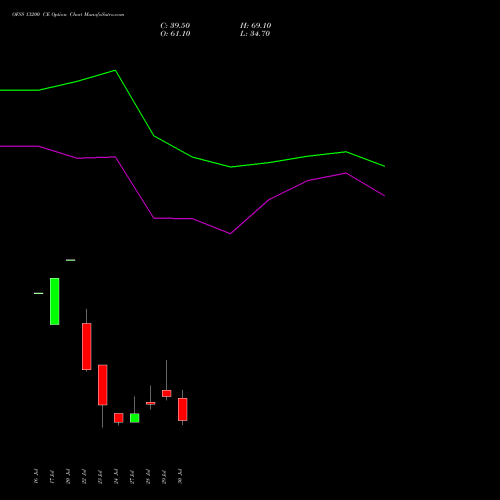Select the 24 Jul date label

[116, 476]
